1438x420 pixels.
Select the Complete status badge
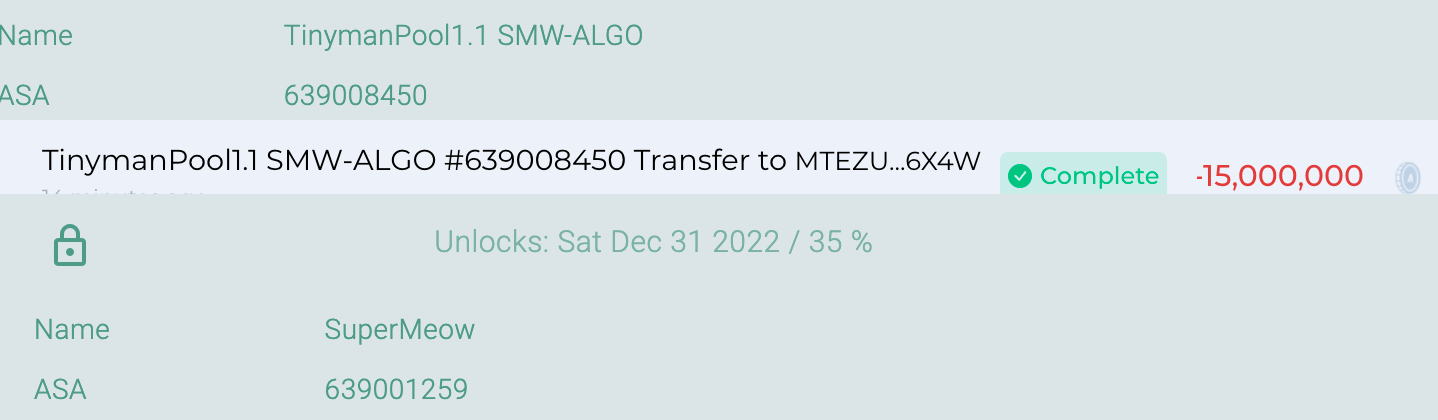coord(1083,176)
